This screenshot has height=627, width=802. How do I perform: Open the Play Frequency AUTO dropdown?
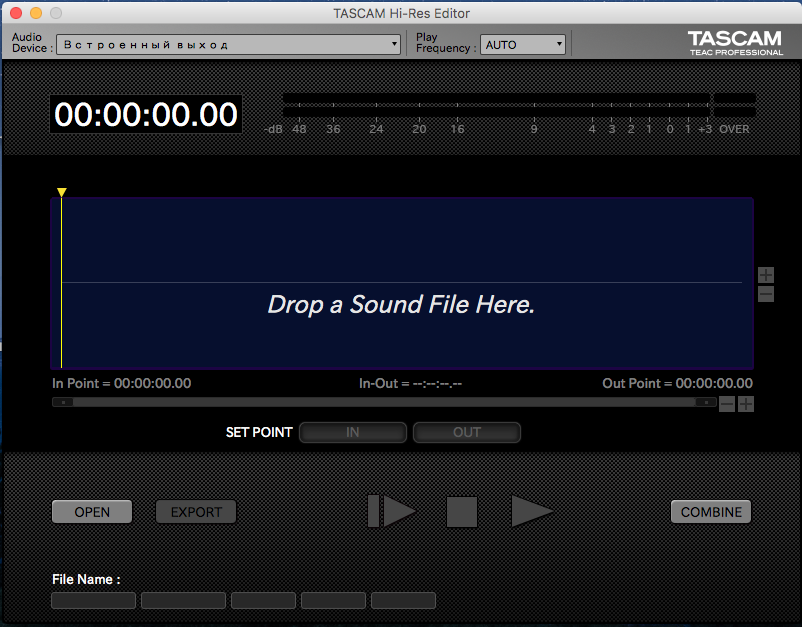click(523, 44)
